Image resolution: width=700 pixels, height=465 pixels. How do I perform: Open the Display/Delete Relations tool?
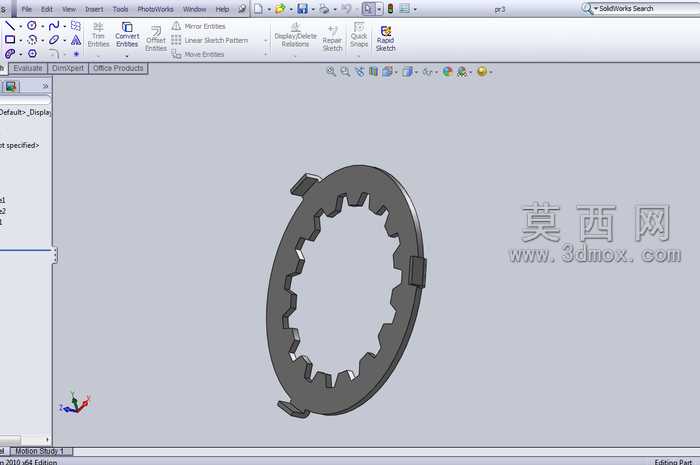tap(295, 34)
